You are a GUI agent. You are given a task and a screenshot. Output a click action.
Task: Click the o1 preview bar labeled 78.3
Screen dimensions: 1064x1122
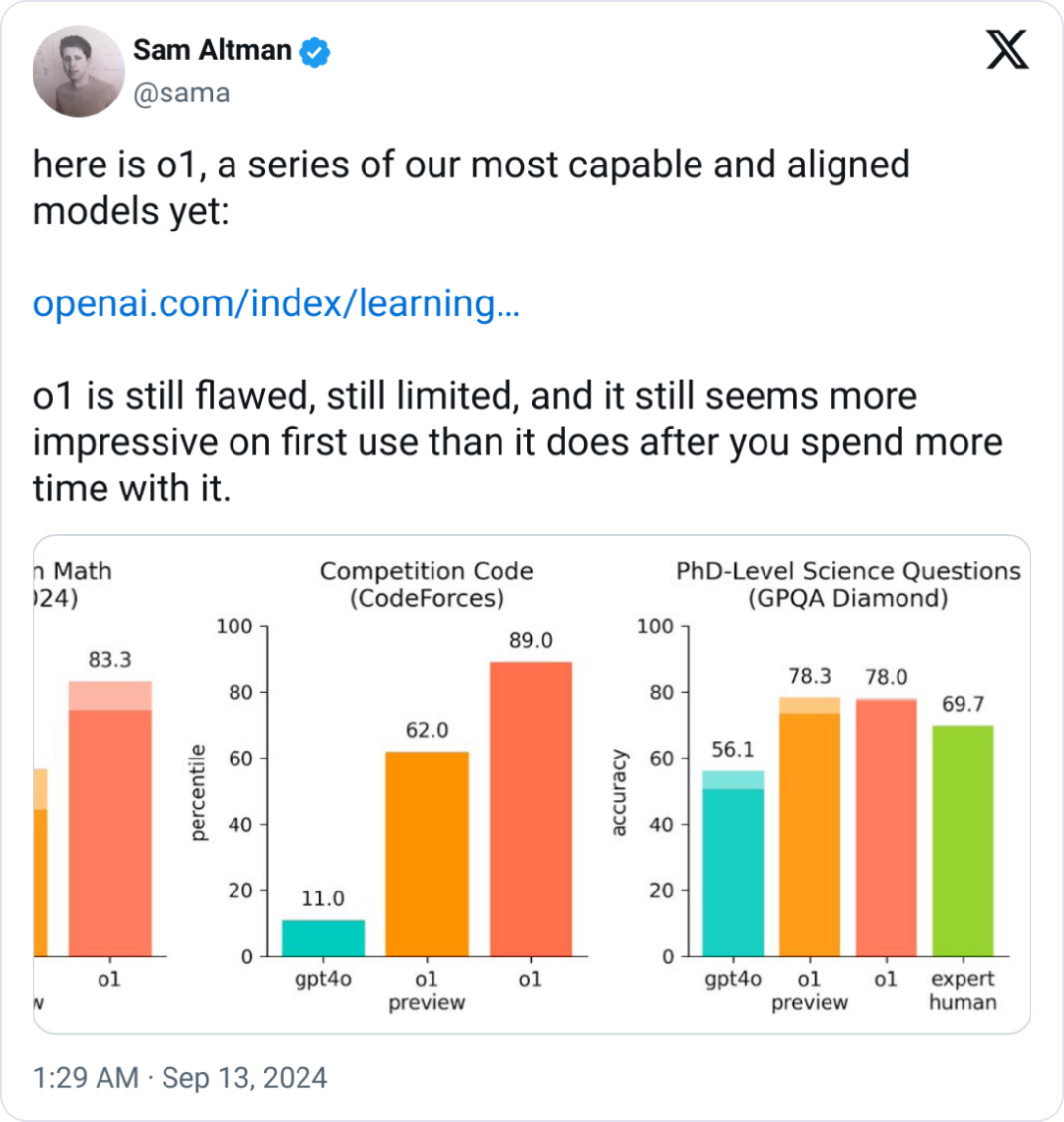(809, 827)
